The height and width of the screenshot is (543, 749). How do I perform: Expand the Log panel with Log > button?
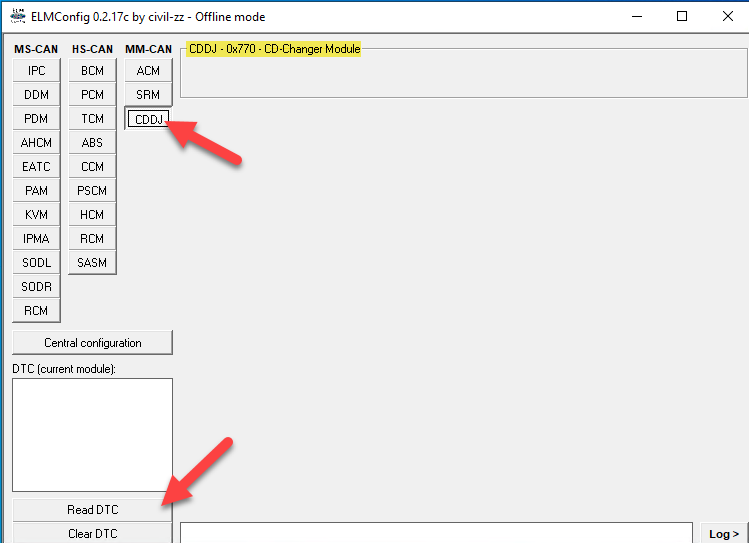[724, 533]
